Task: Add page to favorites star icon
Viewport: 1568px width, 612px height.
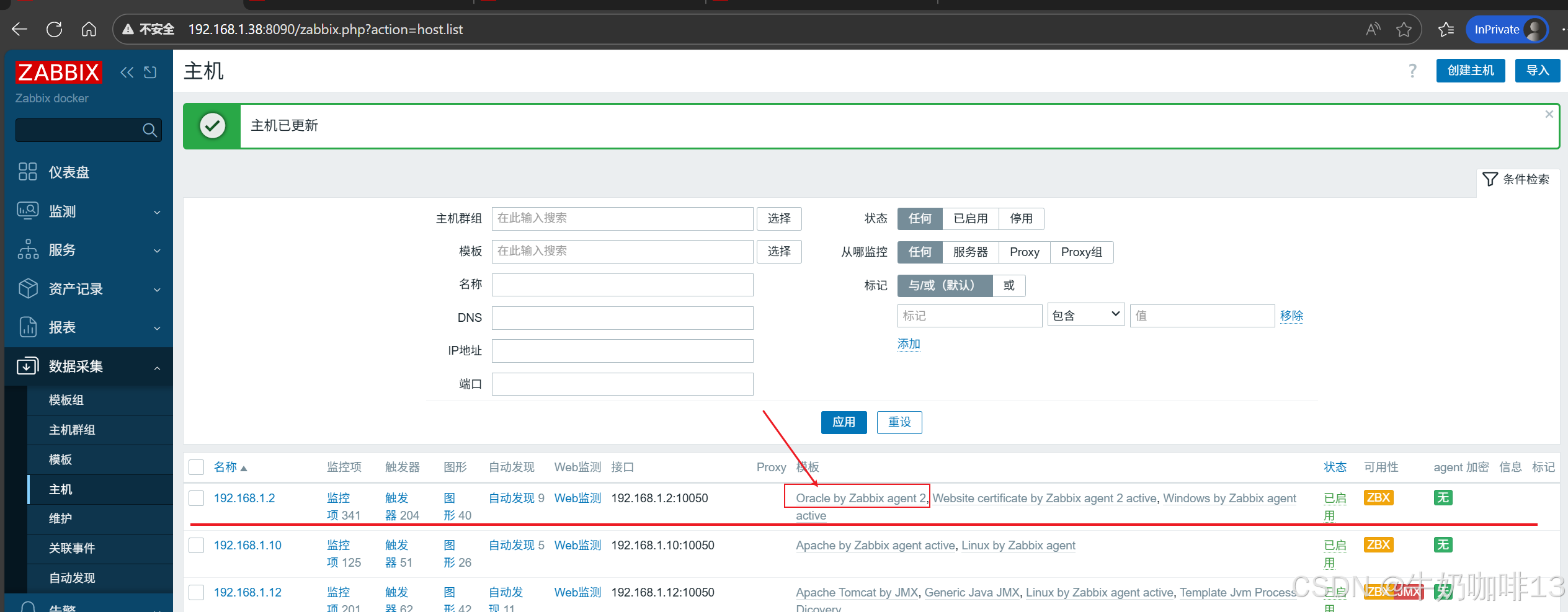Action: [1404, 29]
